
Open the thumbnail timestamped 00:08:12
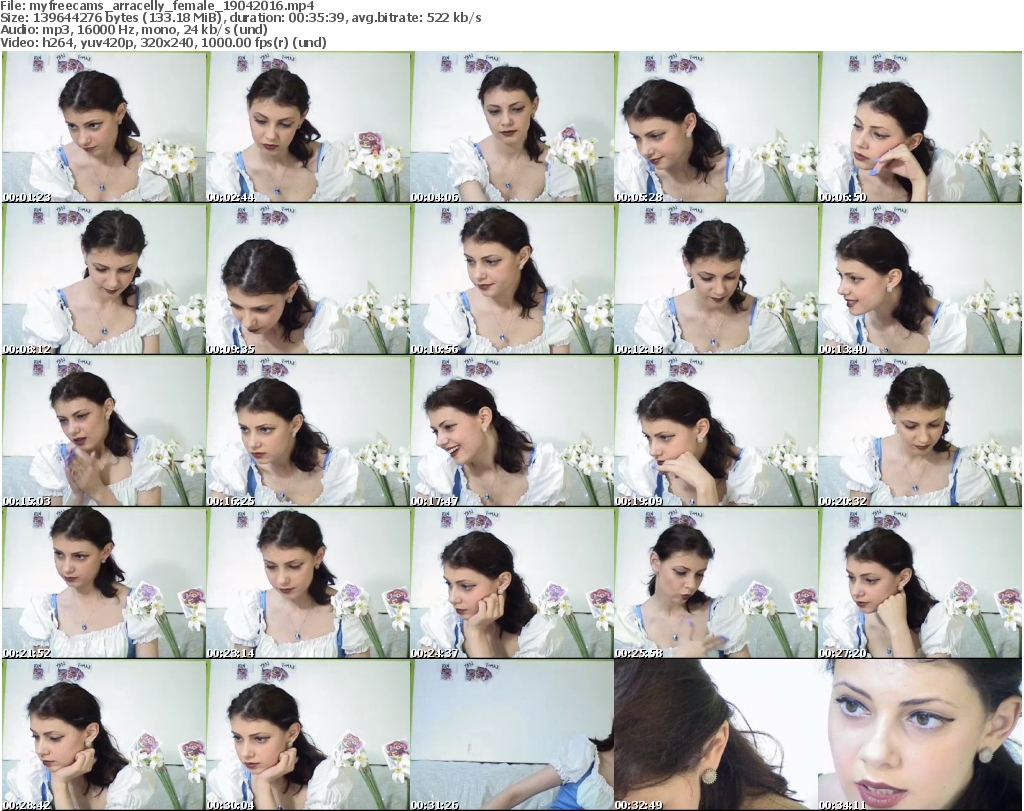pyautogui.click(x=104, y=279)
